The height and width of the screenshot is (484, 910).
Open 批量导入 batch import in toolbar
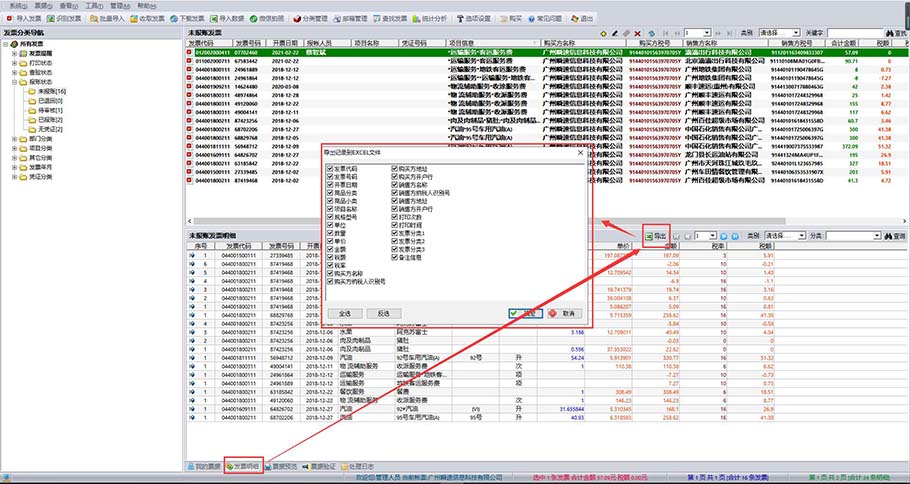coord(109,19)
